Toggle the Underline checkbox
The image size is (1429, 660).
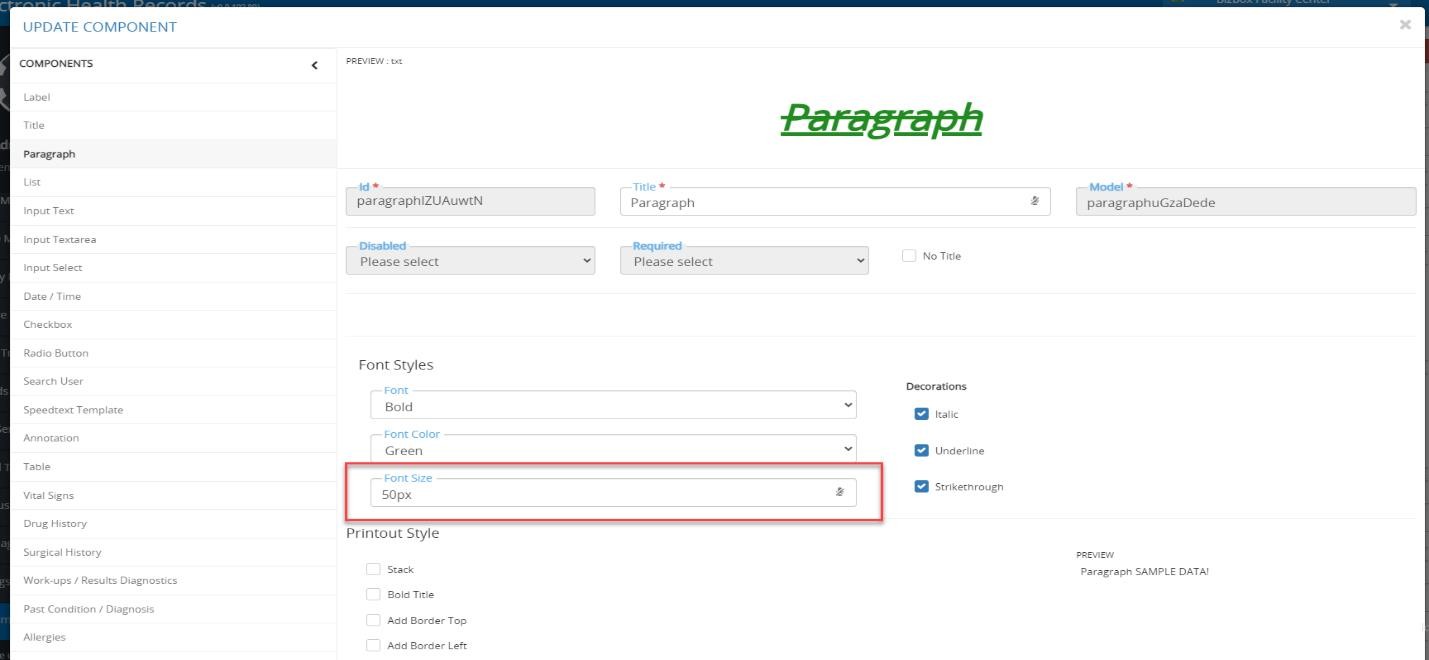(x=921, y=451)
